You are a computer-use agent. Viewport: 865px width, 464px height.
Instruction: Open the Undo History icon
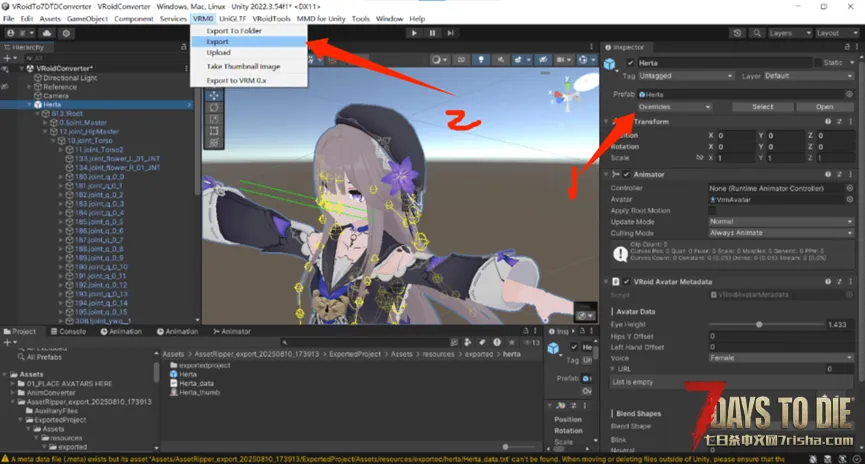tap(738, 33)
